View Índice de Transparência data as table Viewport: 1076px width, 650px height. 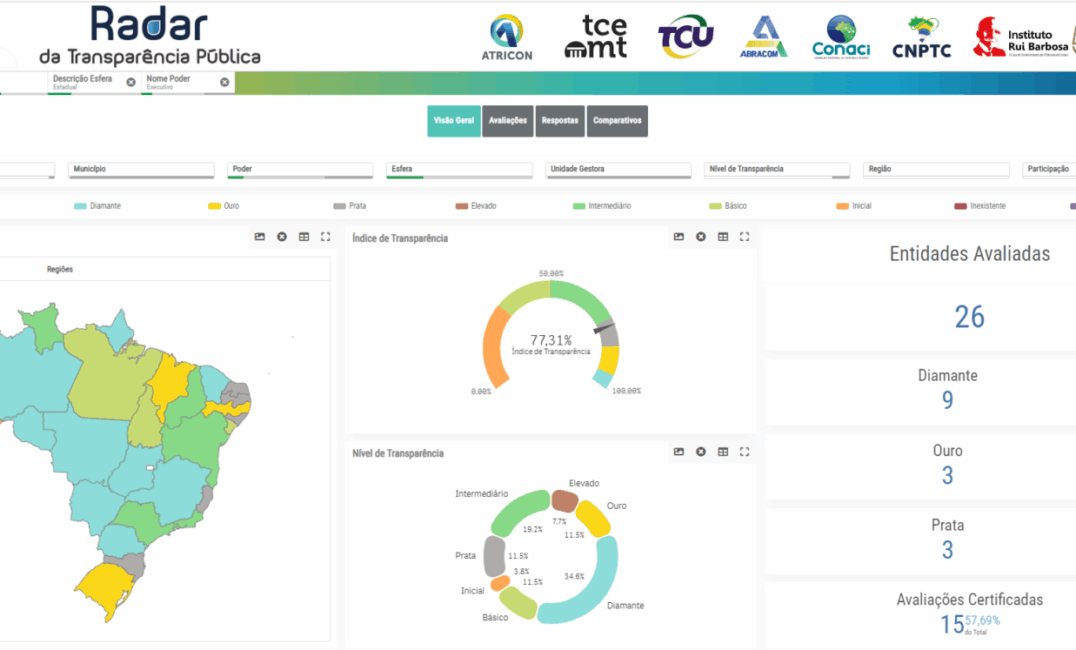click(x=723, y=237)
